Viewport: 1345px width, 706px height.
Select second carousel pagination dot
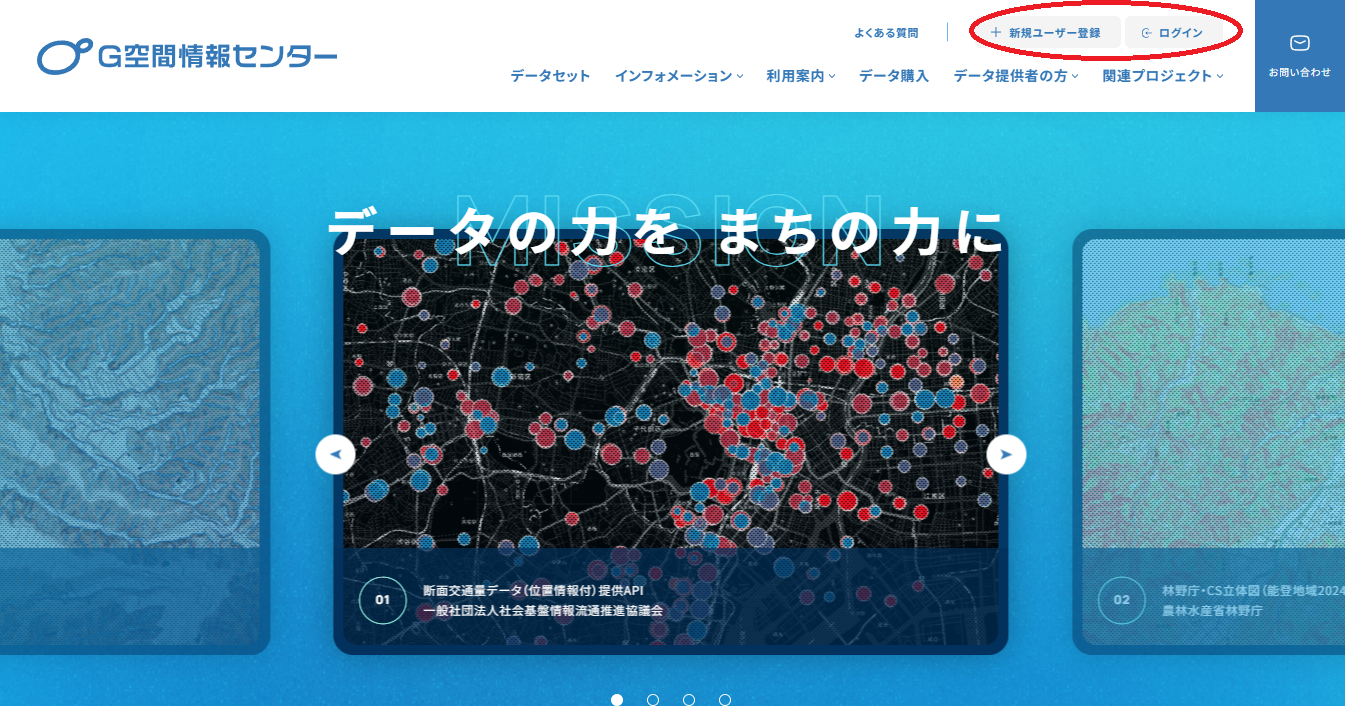(x=653, y=700)
